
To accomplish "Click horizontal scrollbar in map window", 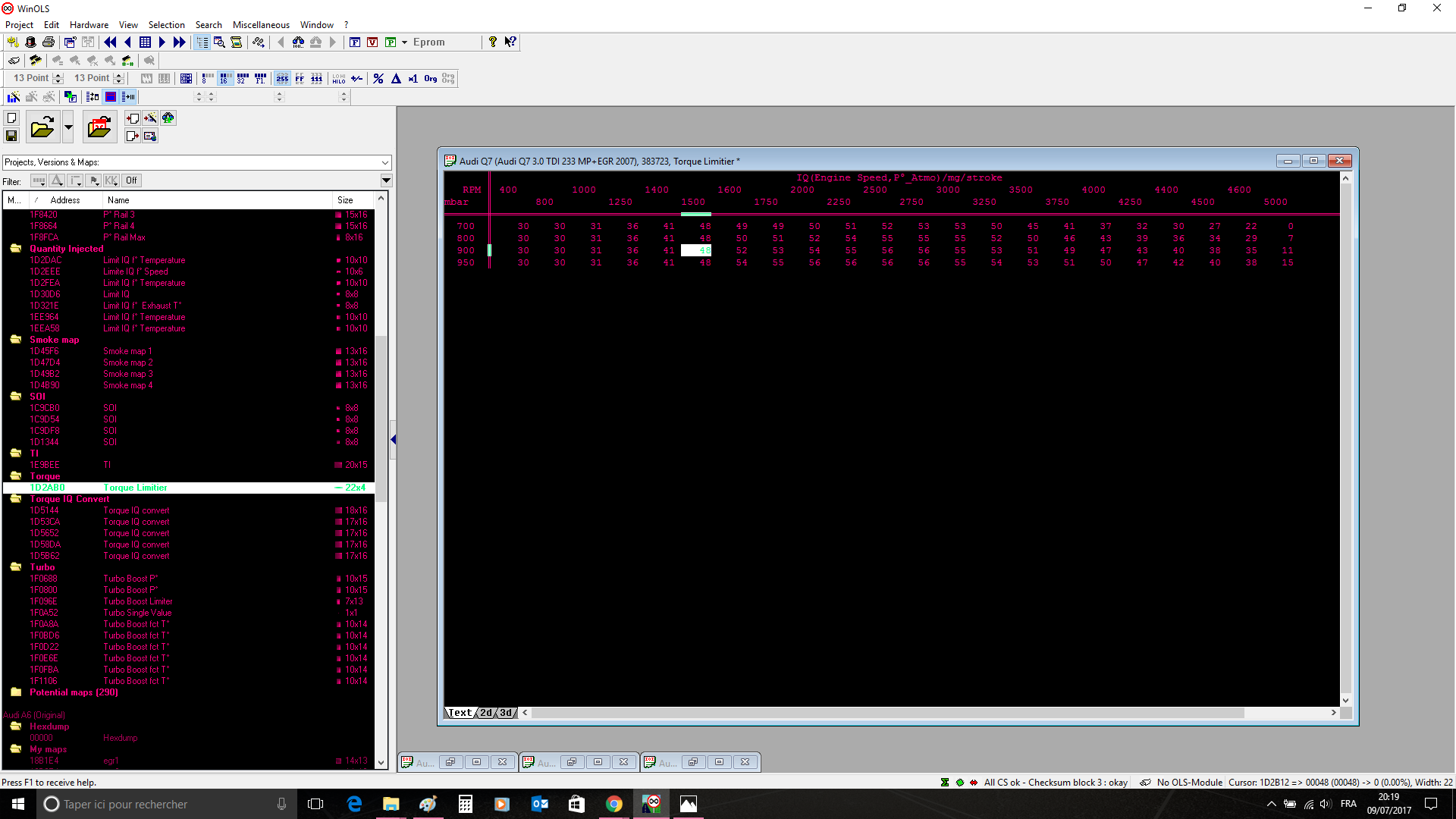I will coord(887,713).
